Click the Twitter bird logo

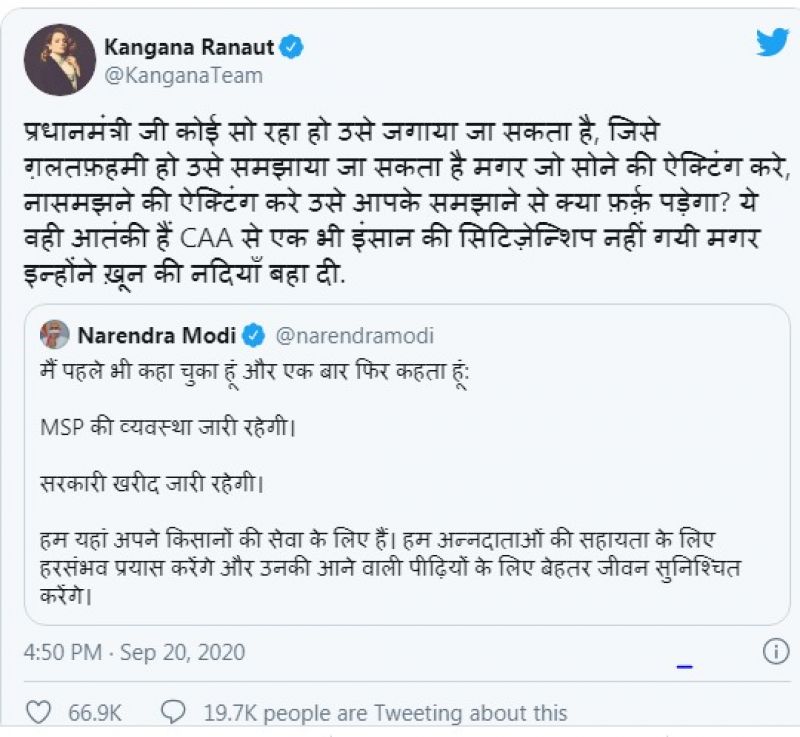point(771,42)
